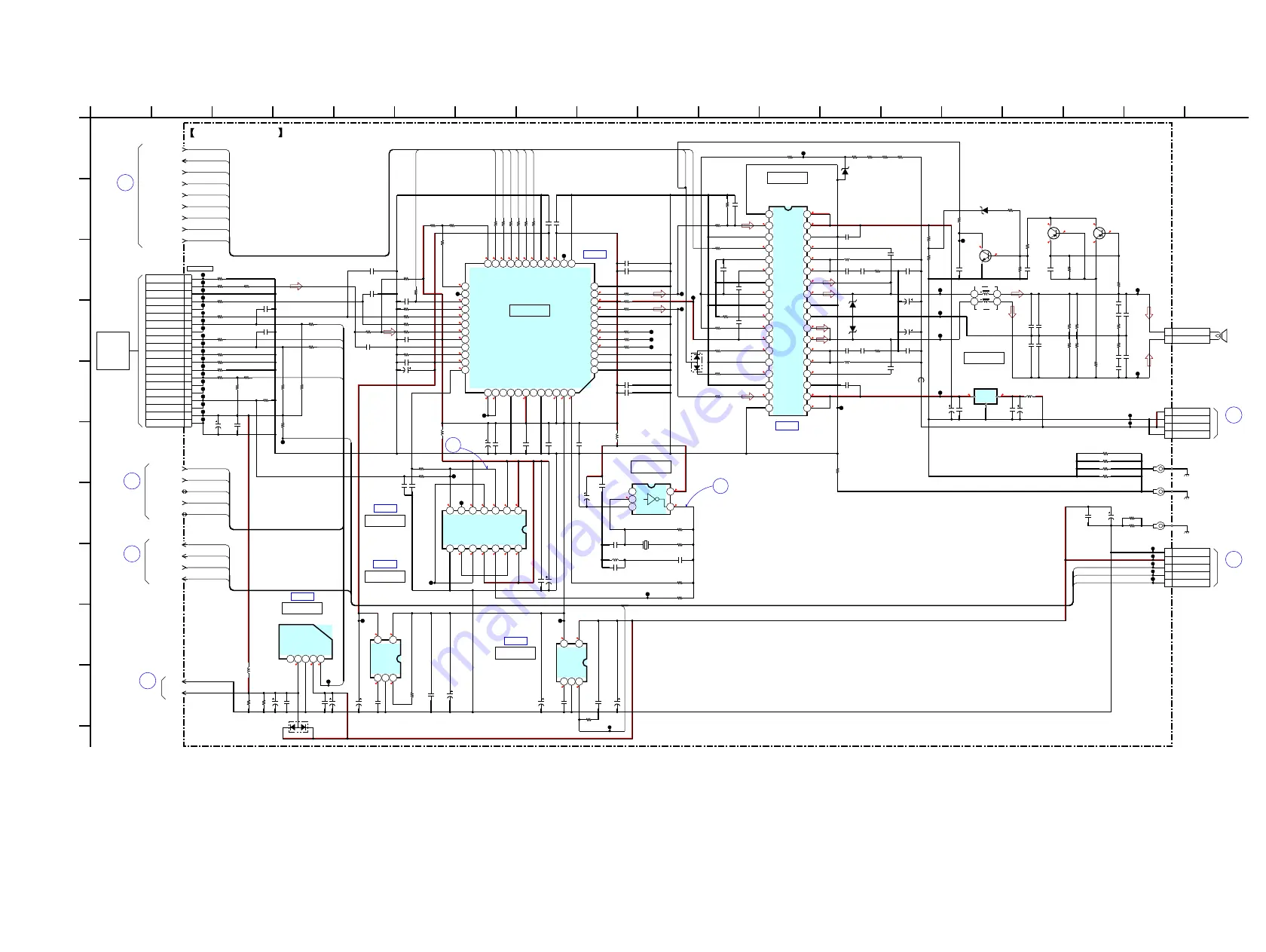
Task: Click the blue callout circle pointing to the fourteen-pin IC
Action: [x=453, y=445]
